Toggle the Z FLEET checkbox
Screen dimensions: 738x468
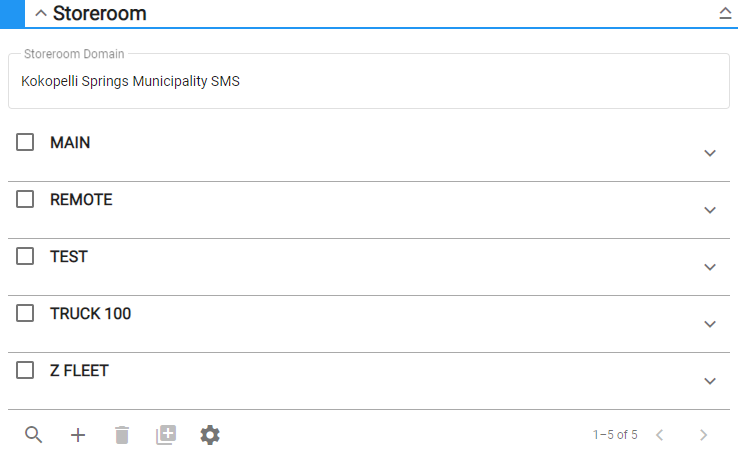coord(25,371)
